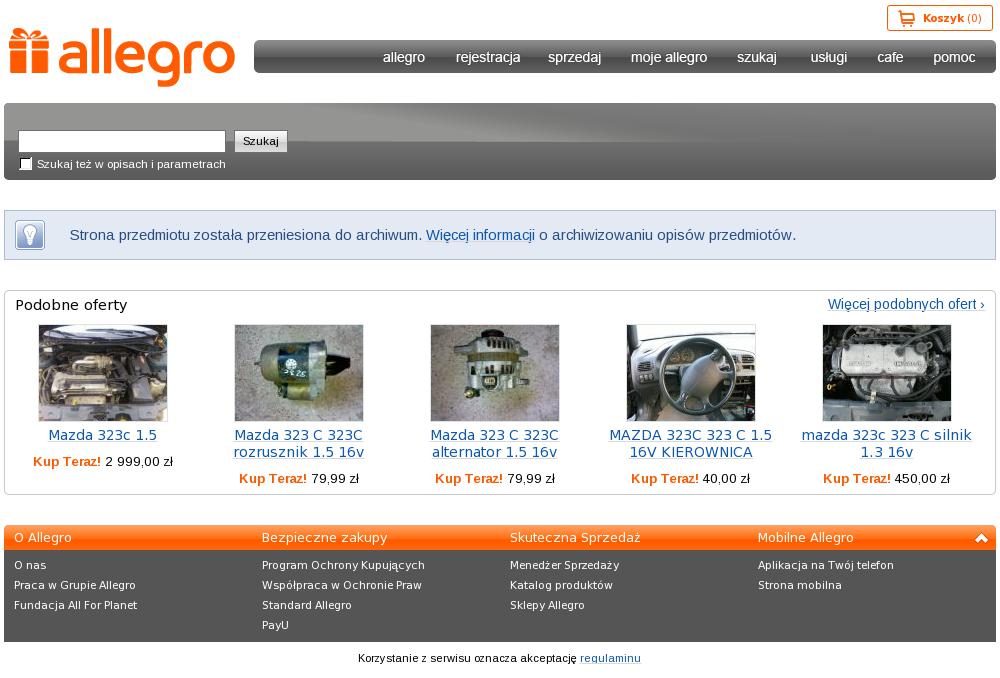Open Współpraca w Ochronie Praw link
The height and width of the screenshot is (678, 1000).
click(x=342, y=585)
